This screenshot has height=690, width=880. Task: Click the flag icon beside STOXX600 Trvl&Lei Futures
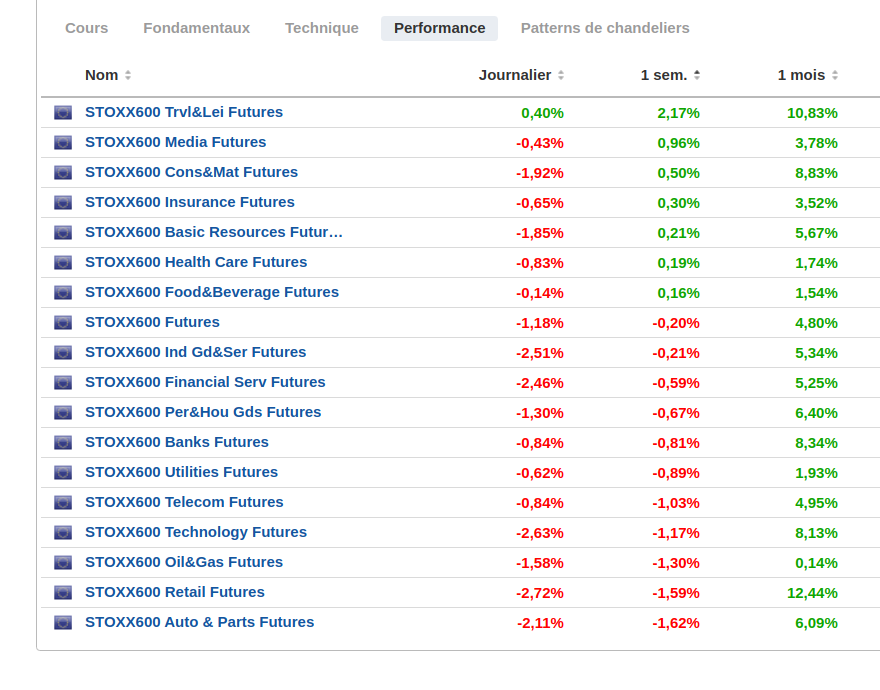63,113
